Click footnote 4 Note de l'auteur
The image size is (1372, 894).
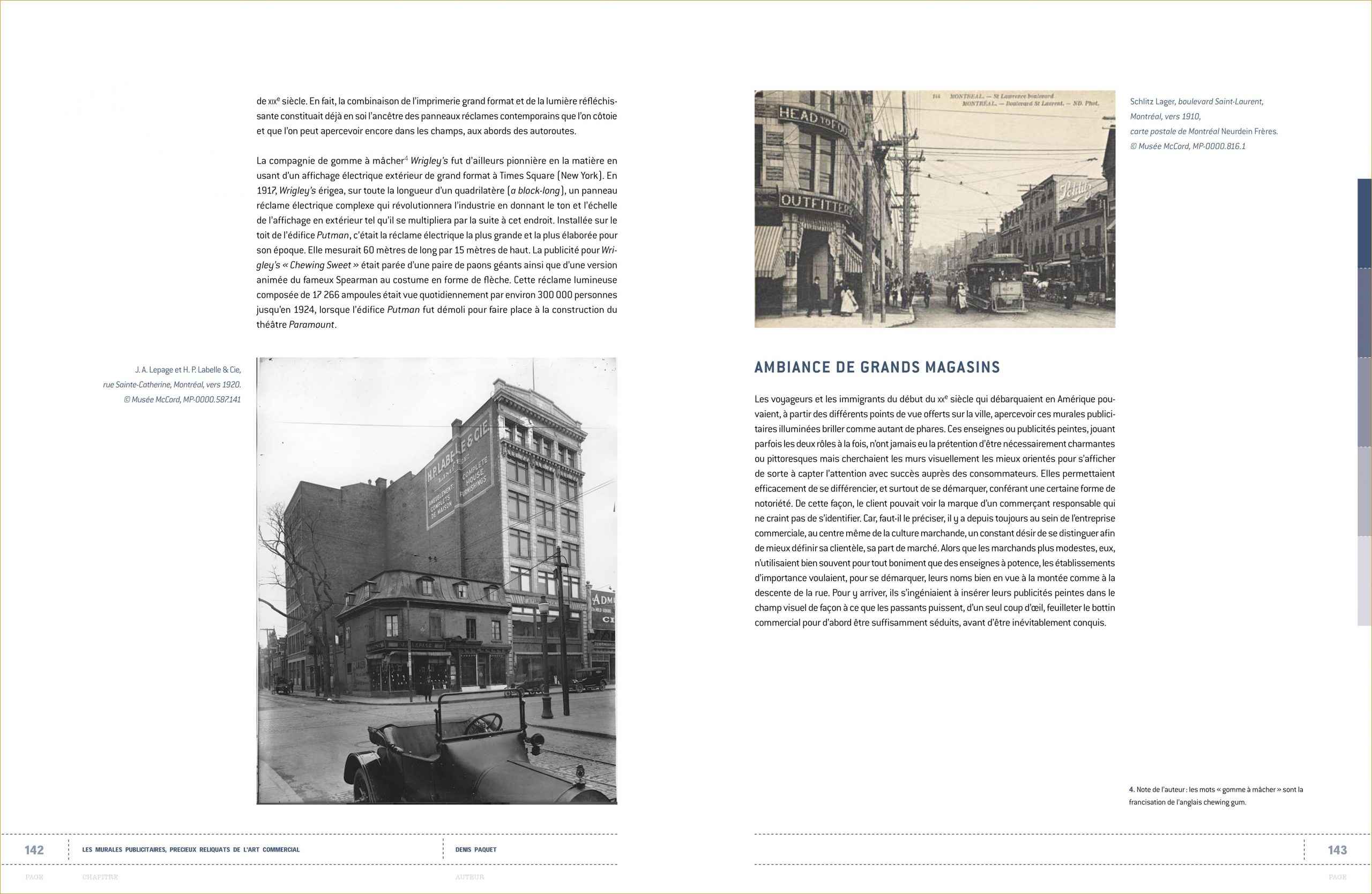point(1216,795)
